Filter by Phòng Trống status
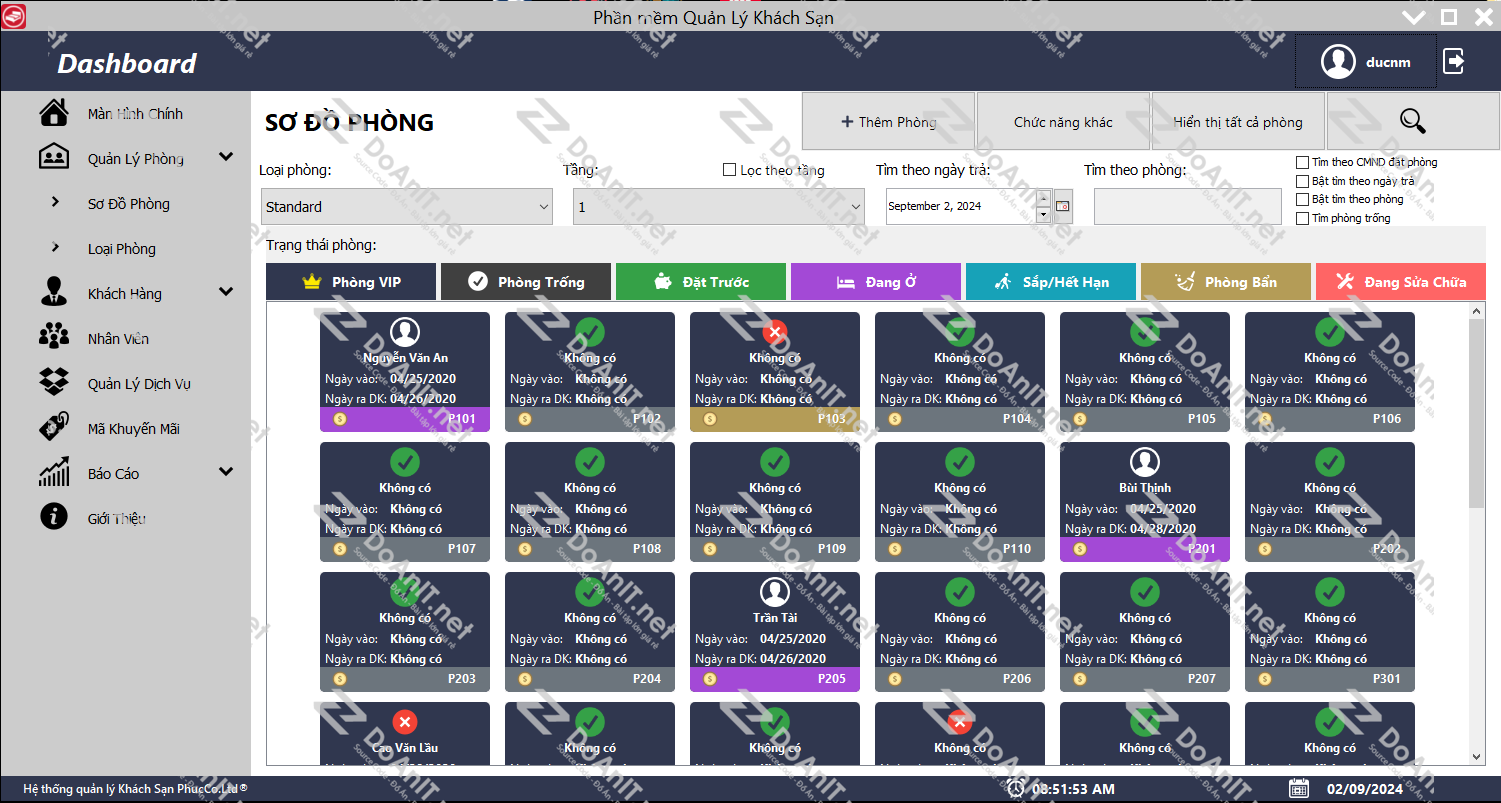The image size is (1501, 803). (x=526, y=282)
